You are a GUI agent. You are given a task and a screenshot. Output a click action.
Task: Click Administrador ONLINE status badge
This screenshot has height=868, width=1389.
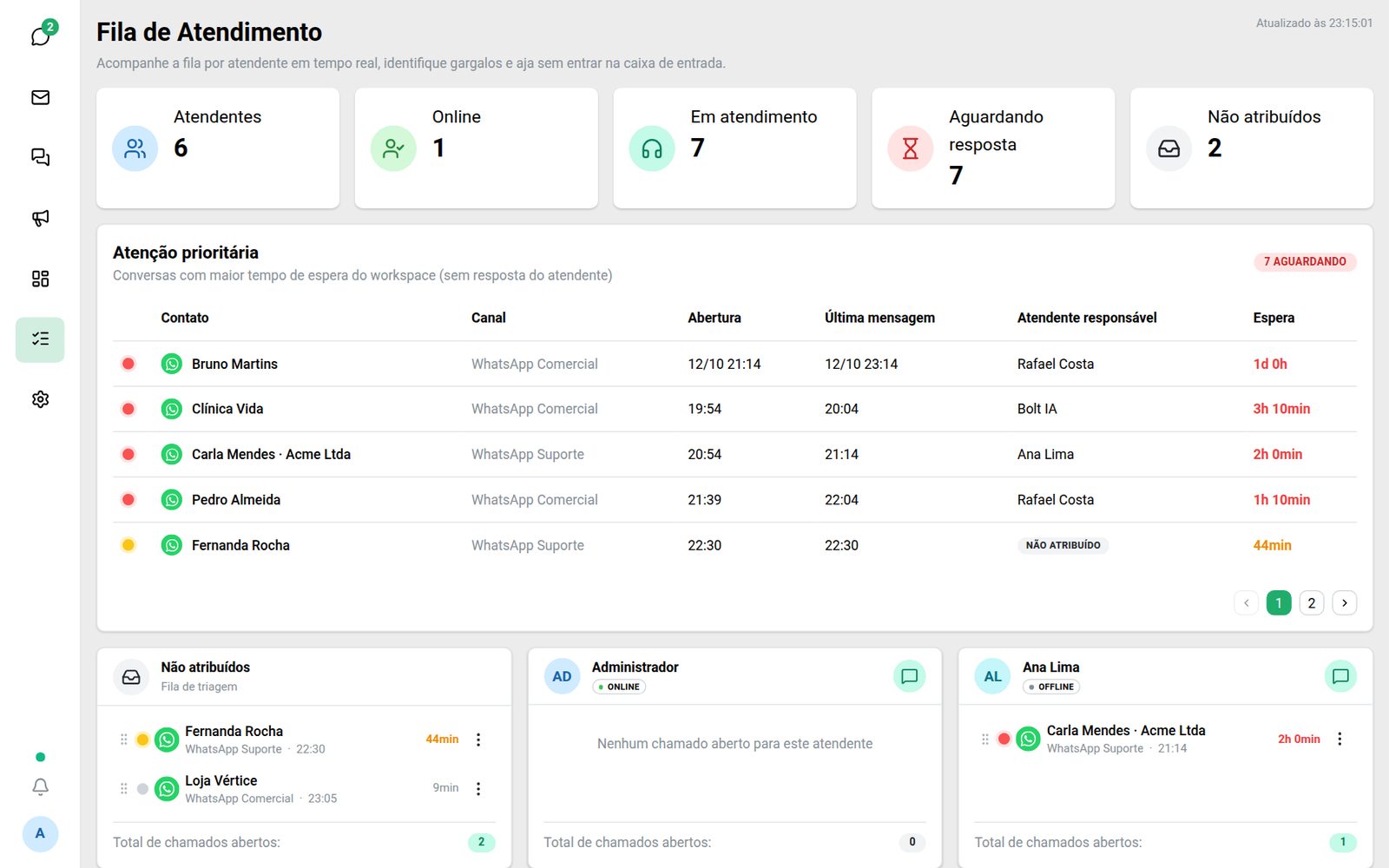[x=619, y=687]
